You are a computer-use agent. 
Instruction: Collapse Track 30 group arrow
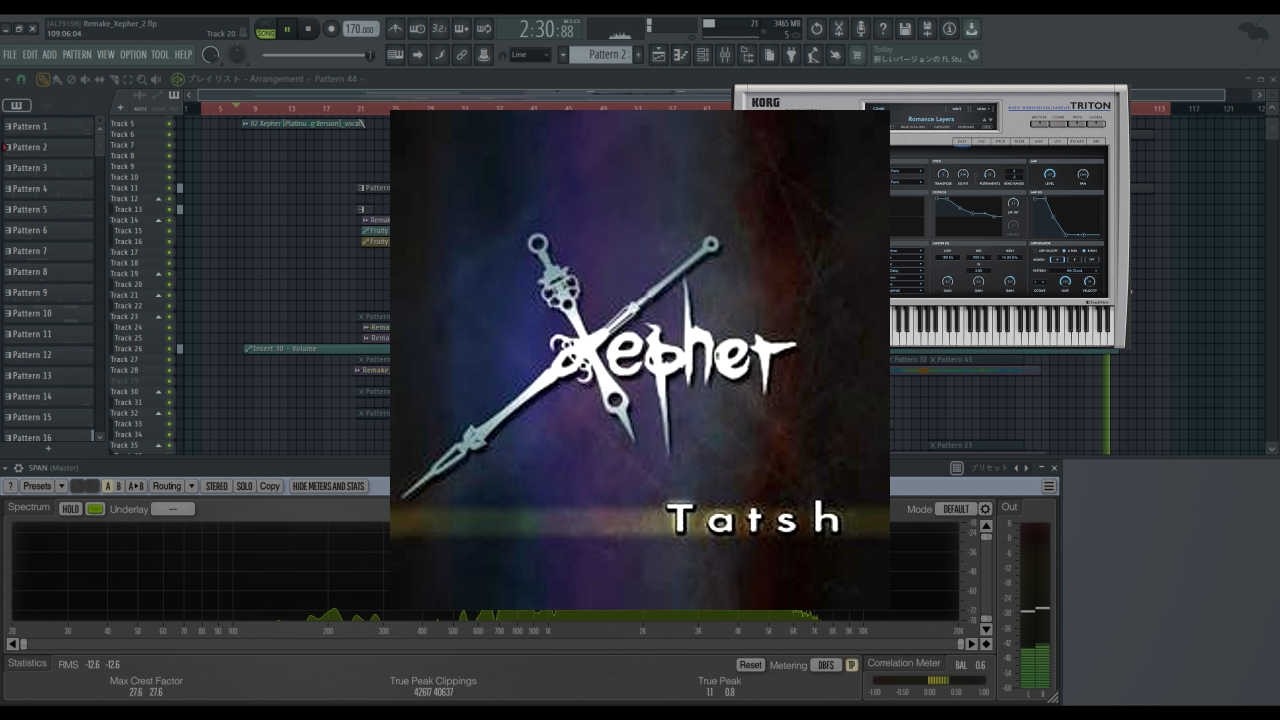pos(158,392)
